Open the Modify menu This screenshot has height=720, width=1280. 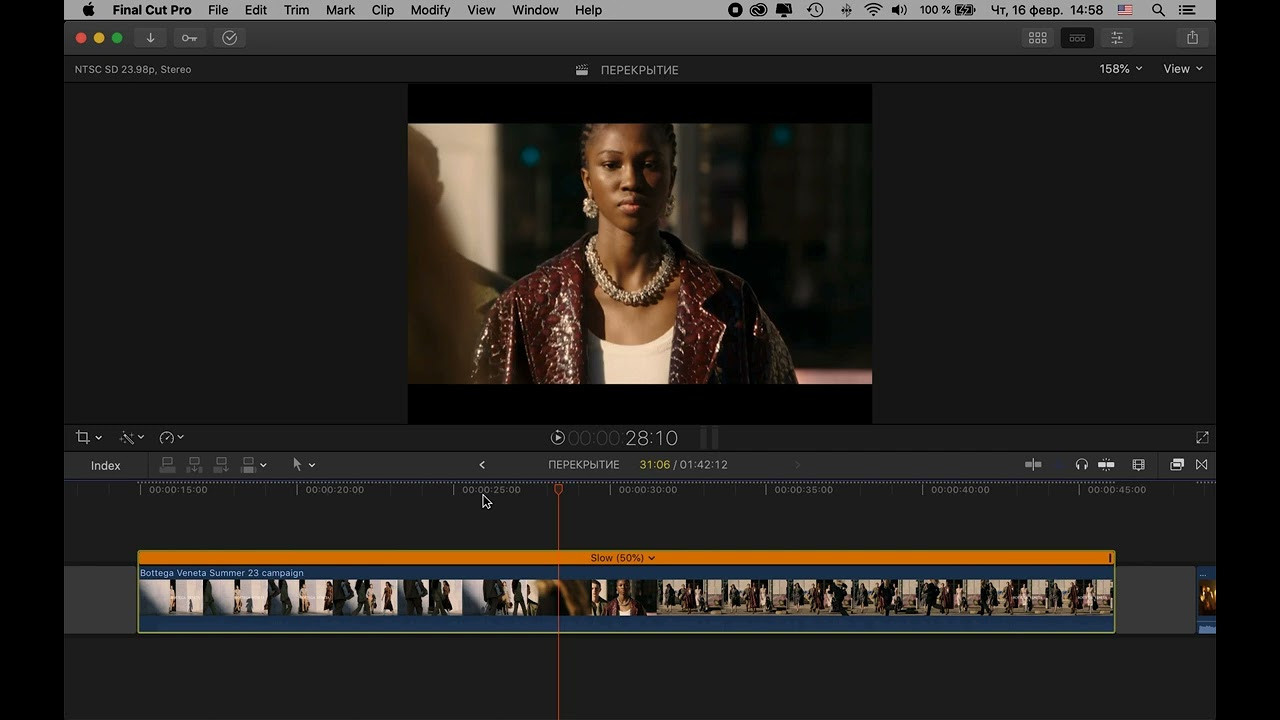(430, 10)
